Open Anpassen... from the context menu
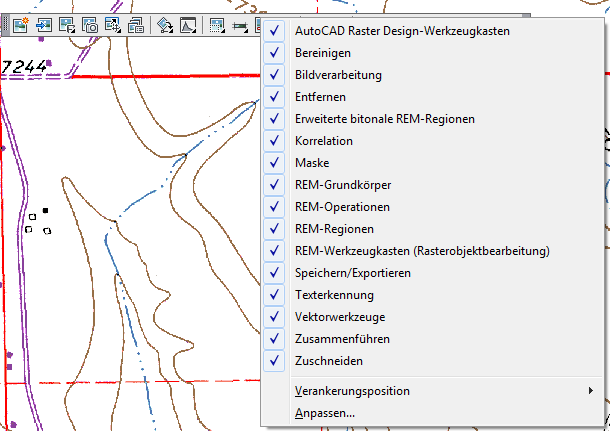Viewport: 610px width, 431px height. 432,413
